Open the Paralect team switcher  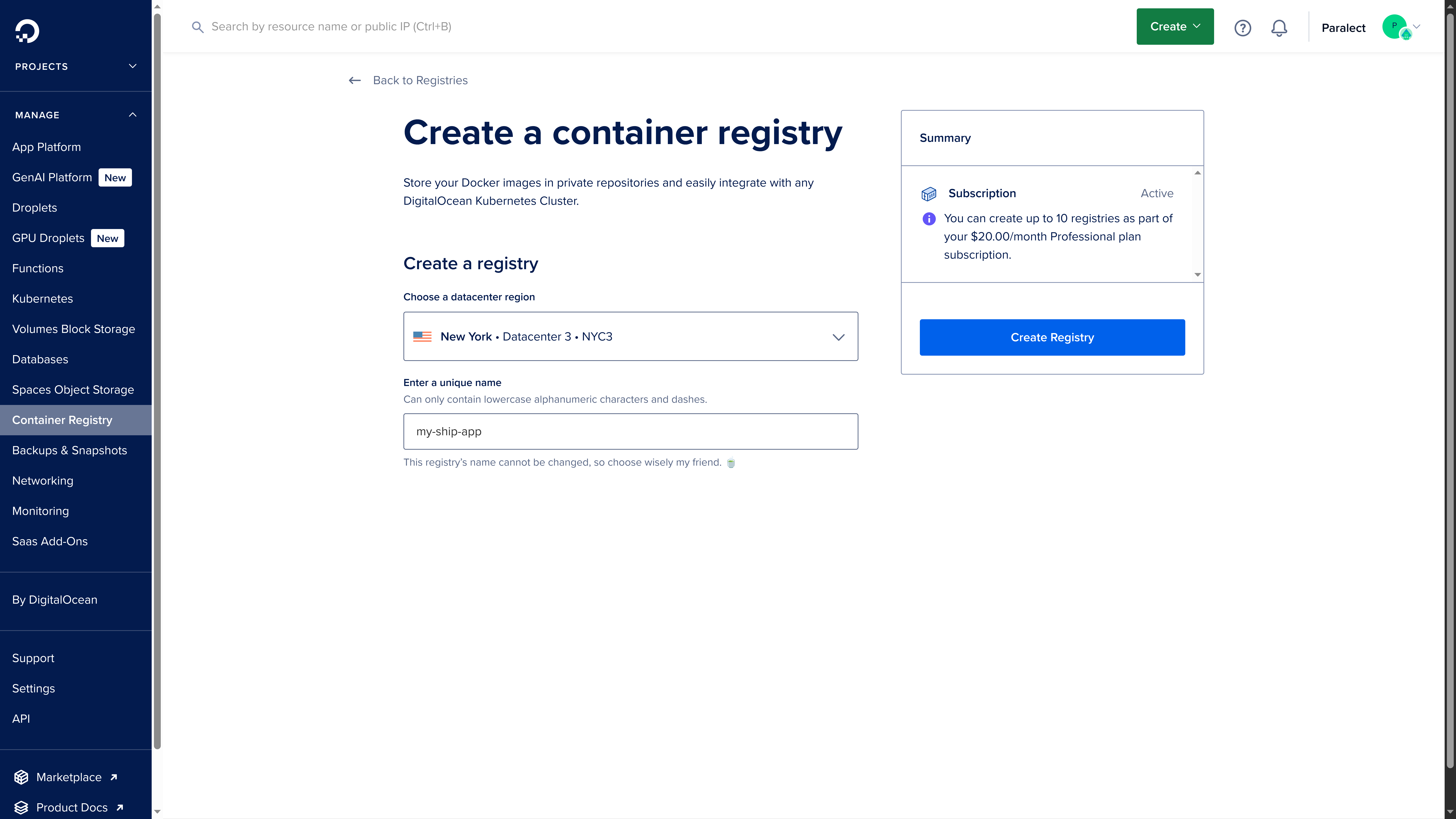1344,27
